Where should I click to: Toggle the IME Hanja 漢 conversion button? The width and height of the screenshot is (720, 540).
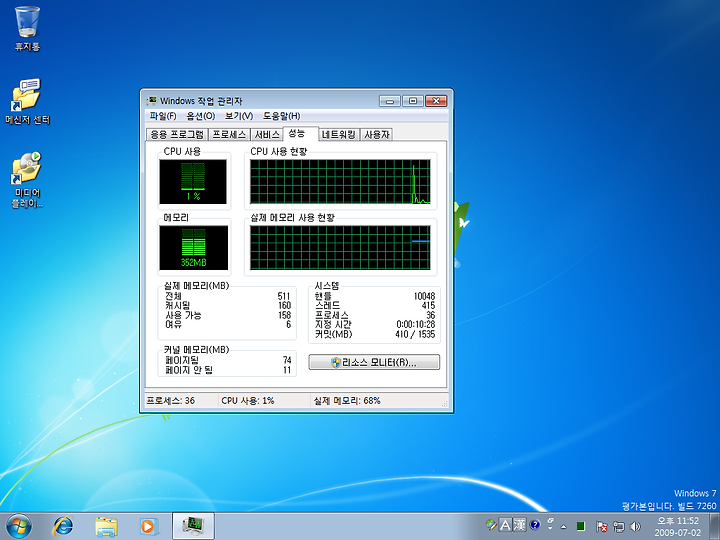520,524
